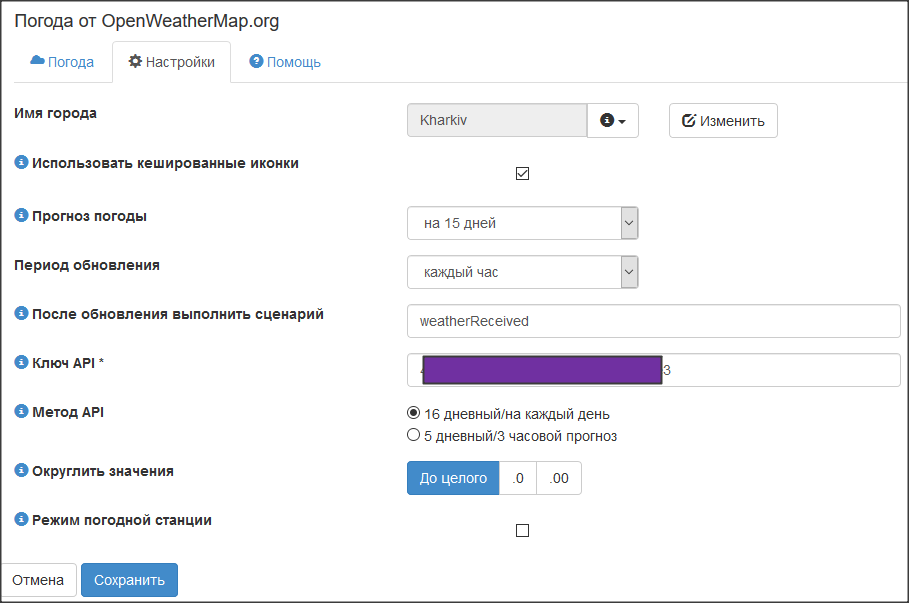Enable weather station mode checkbox
909x603 pixels.
pos(522,531)
